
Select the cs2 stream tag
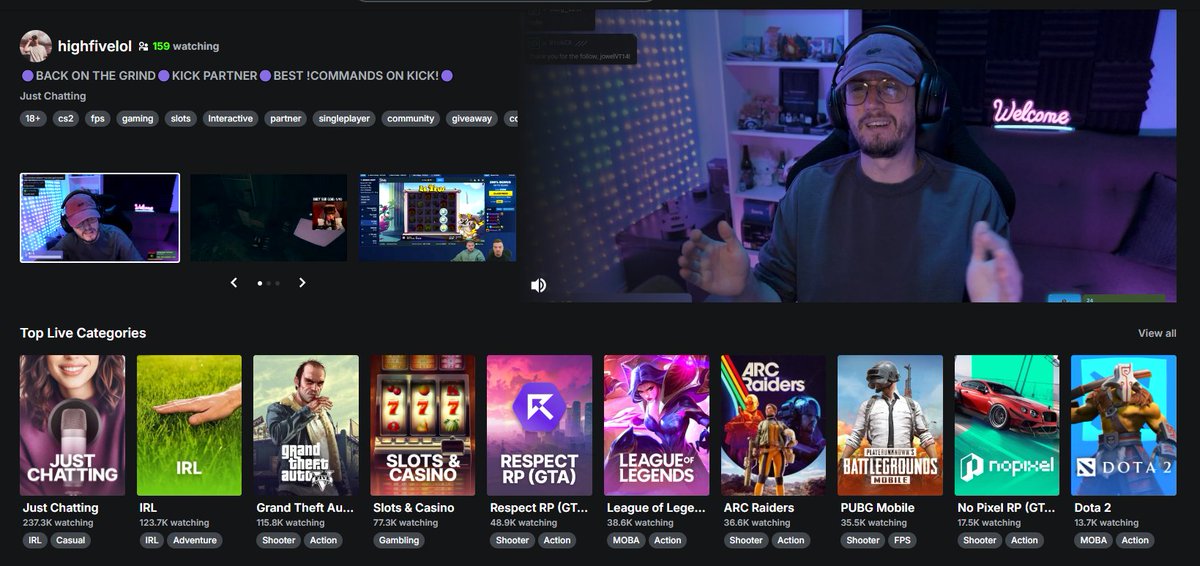(x=66, y=118)
